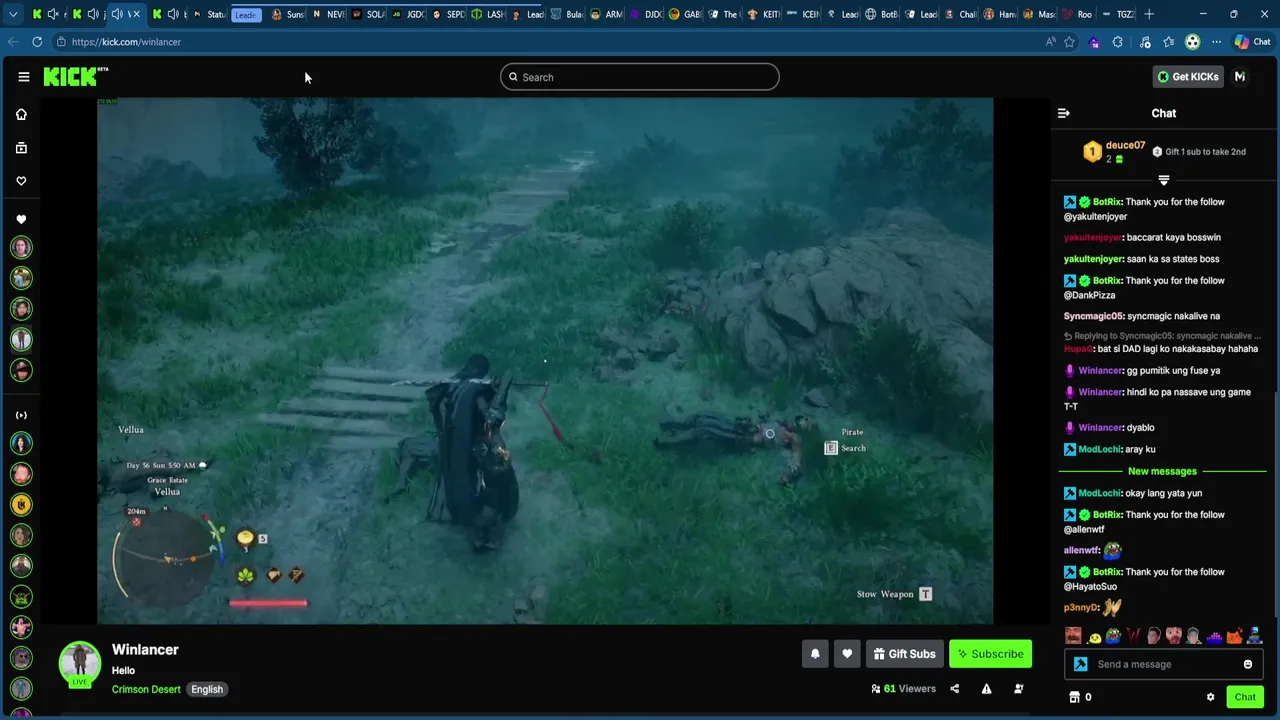Share the stream with the share icon

pyautogui.click(x=954, y=689)
